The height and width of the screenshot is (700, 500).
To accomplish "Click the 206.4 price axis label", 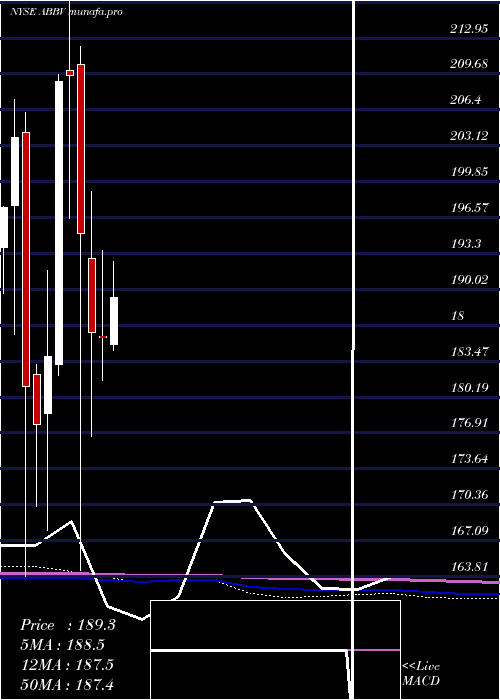I will pyautogui.click(x=466, y=100).
